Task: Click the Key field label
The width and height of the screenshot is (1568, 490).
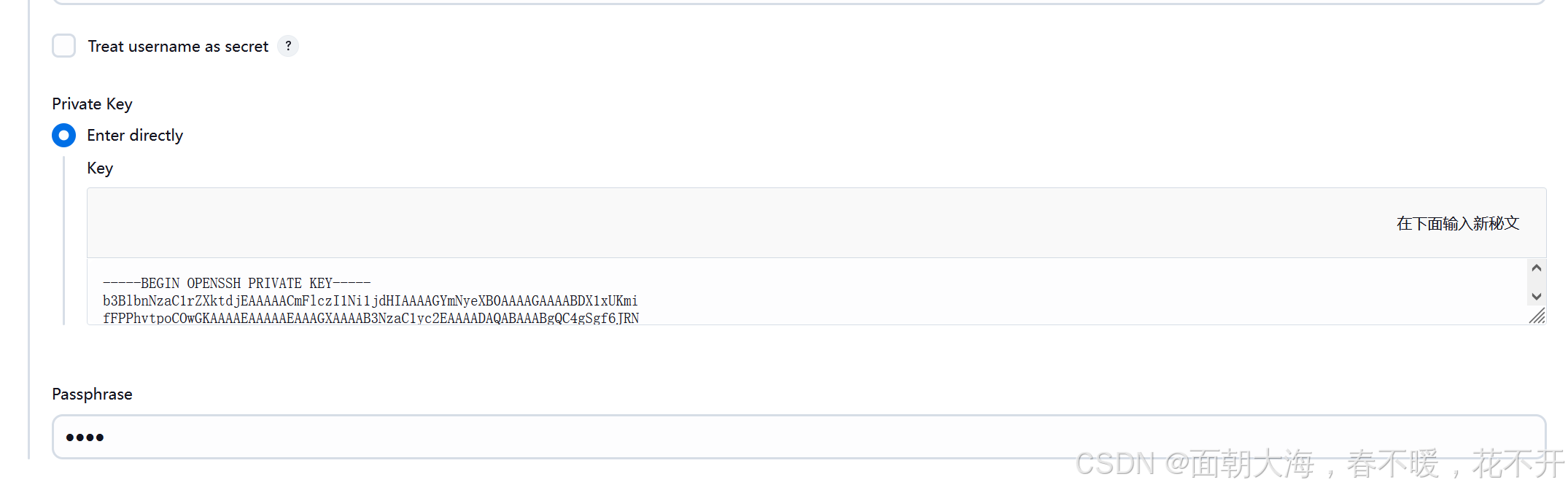Action: pyautogui.click(x=100, y=168)
